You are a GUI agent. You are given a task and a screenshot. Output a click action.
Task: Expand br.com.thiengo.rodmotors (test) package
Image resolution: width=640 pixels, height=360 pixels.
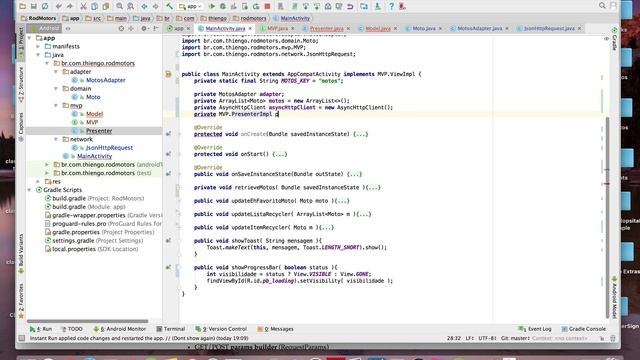coord(47,173)
